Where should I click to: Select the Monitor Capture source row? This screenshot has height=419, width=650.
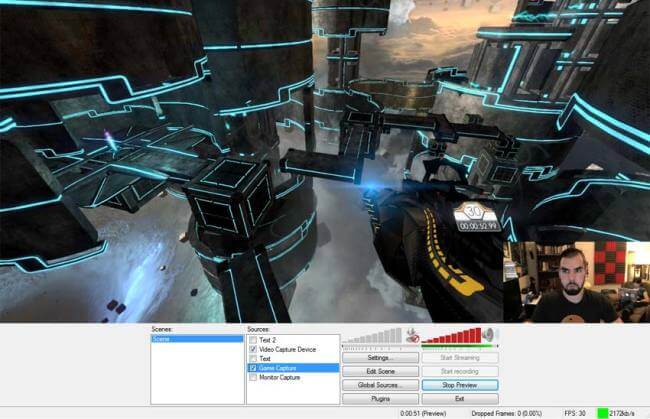pyautogui.click(x=293, y=378)
